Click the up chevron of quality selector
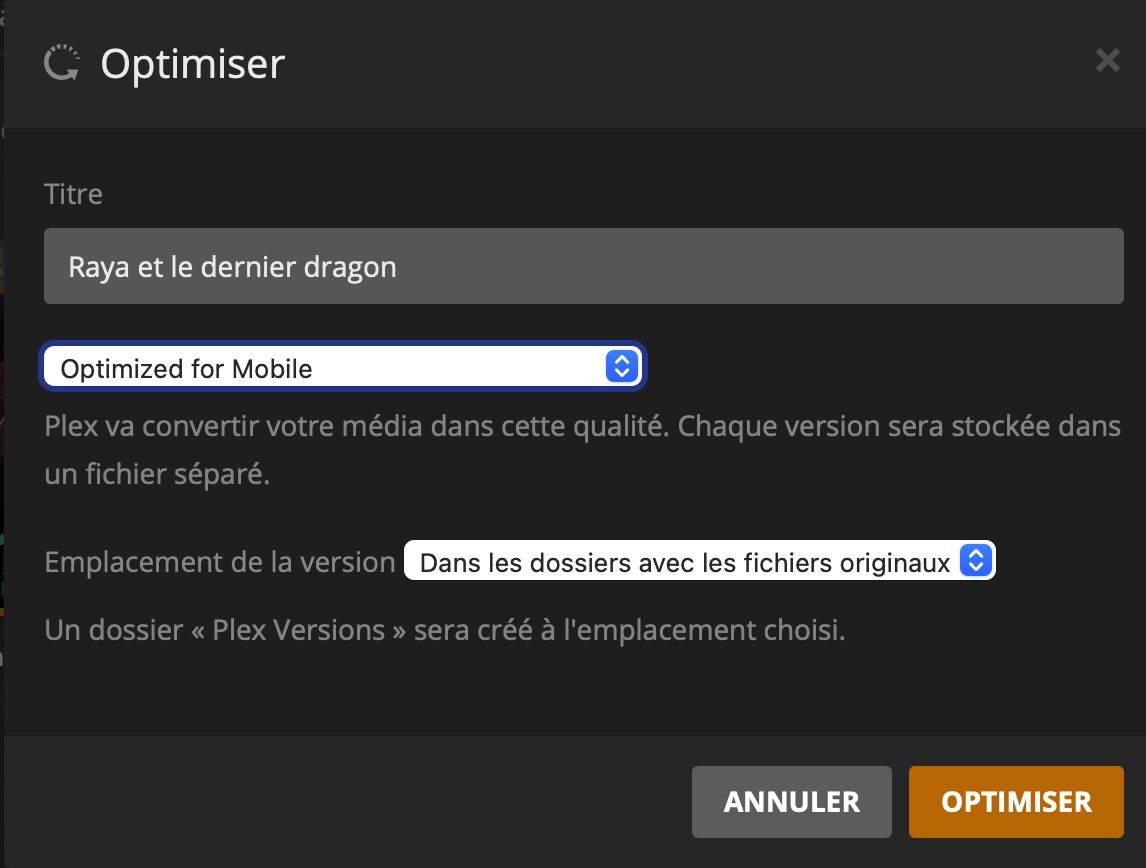 point(621,360)
